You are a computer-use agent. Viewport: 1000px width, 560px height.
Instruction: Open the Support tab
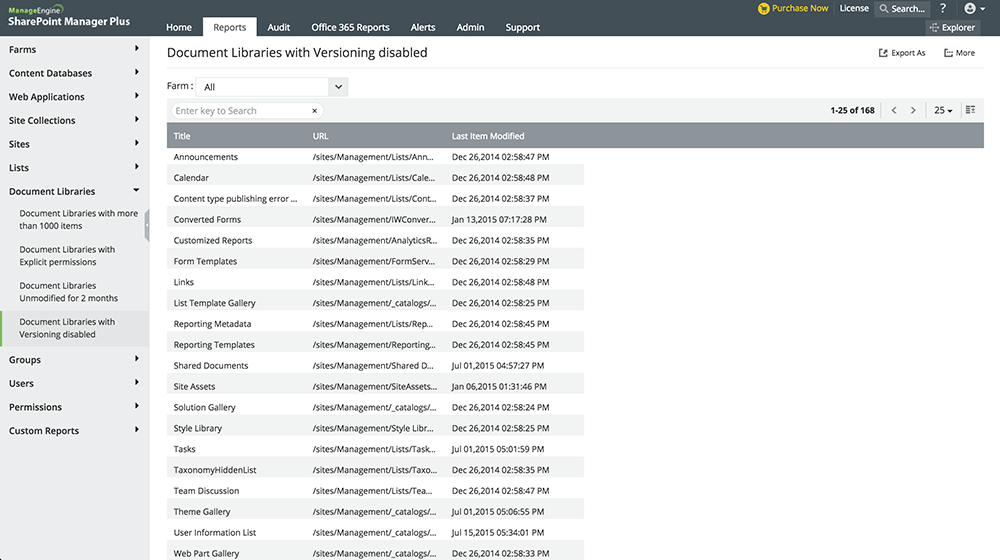[522, 27]
